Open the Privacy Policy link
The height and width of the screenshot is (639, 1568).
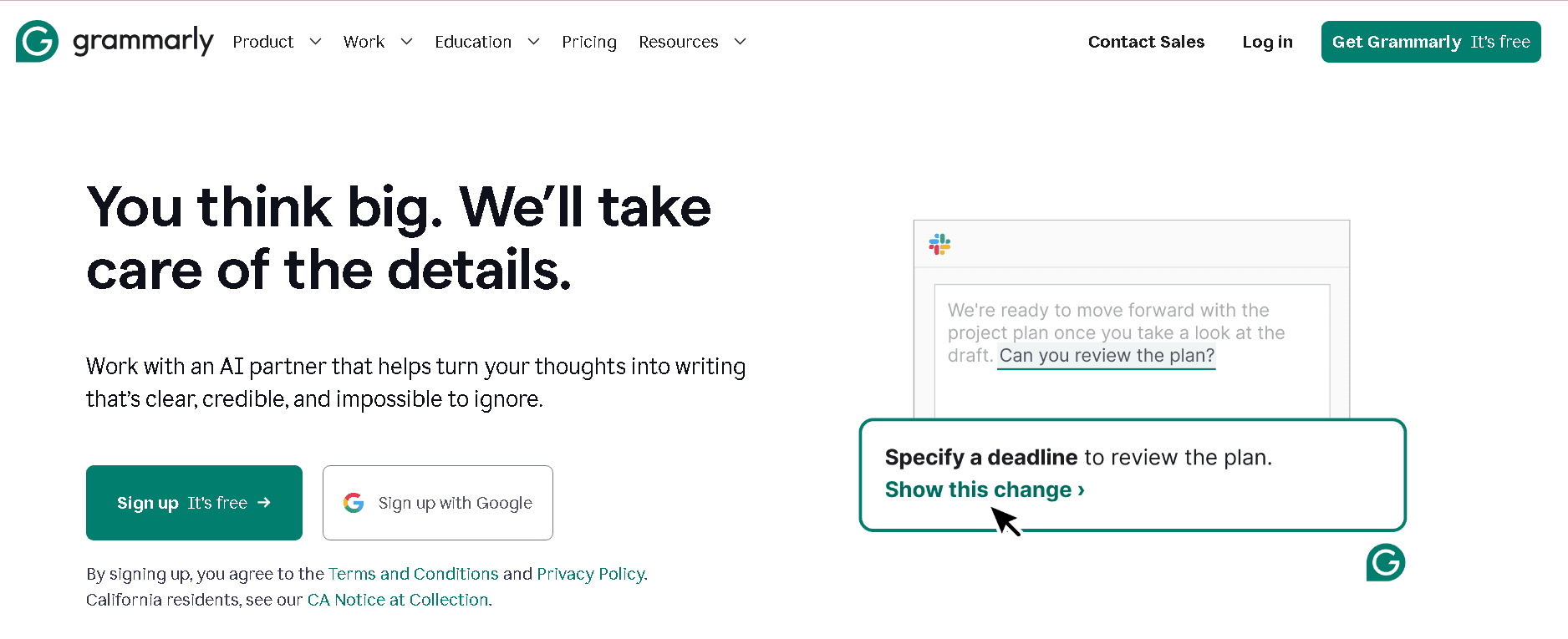pyautogui.click(x=590, y=574)
